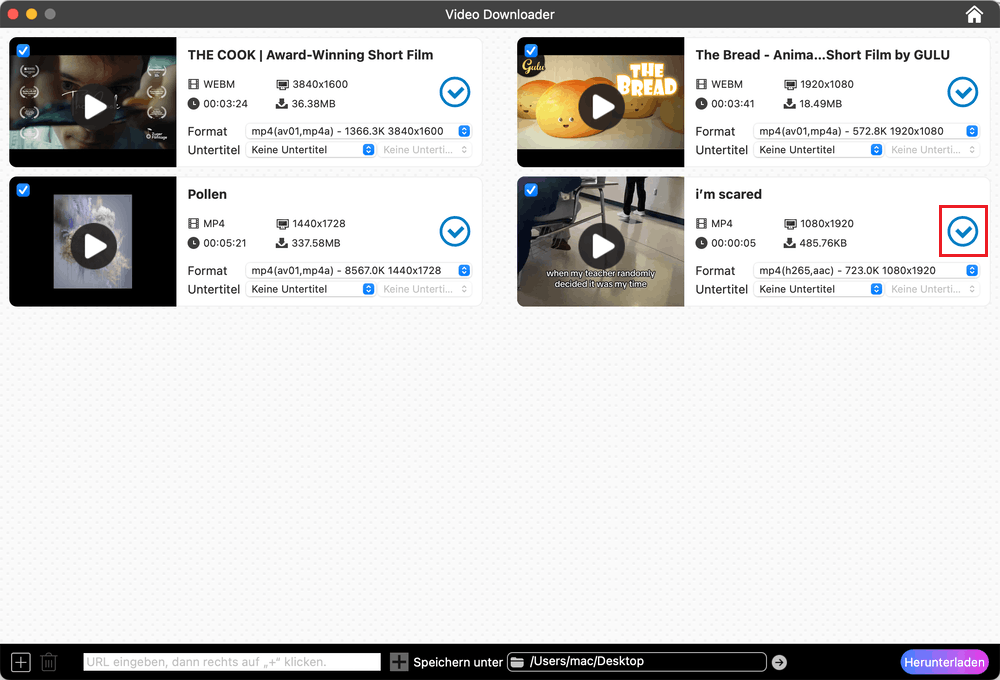Click the download size icon beside 18.49MB
The width and height of the screenshot is (1000, 680).
tap(790, 103)
